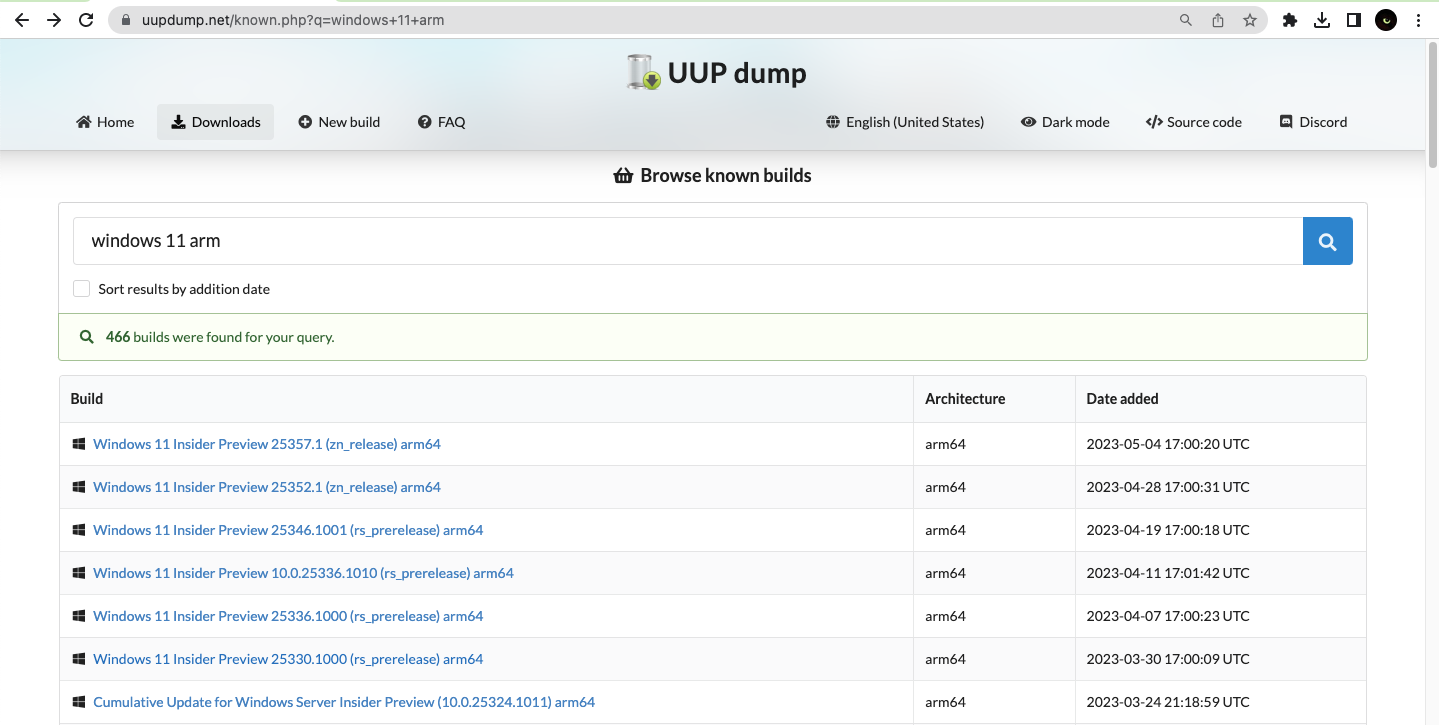
Task: Click the search field containing windows 11 arm
Action: coord(688,241)
